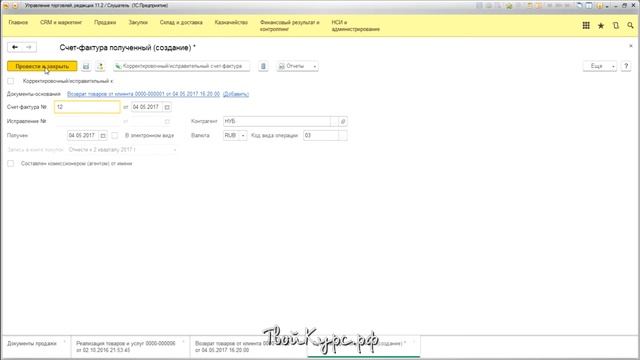Open the Казначейство section
Image resolution: width=640 pixels, height=360 pixels.
click(231, 22)
